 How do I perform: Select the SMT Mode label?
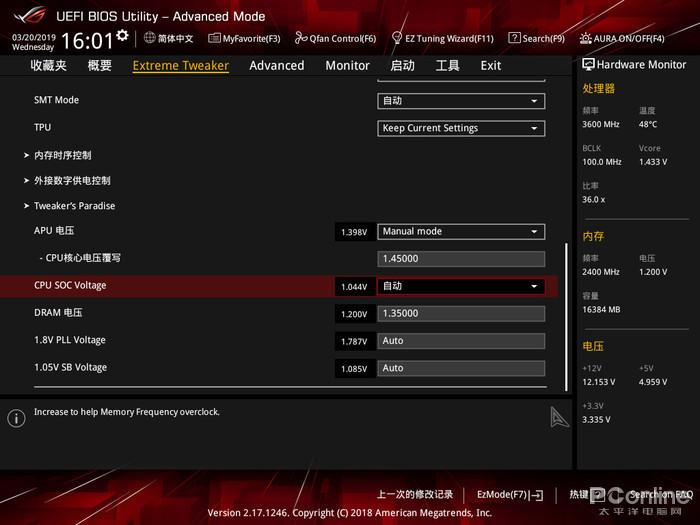(x=56, y=100)
